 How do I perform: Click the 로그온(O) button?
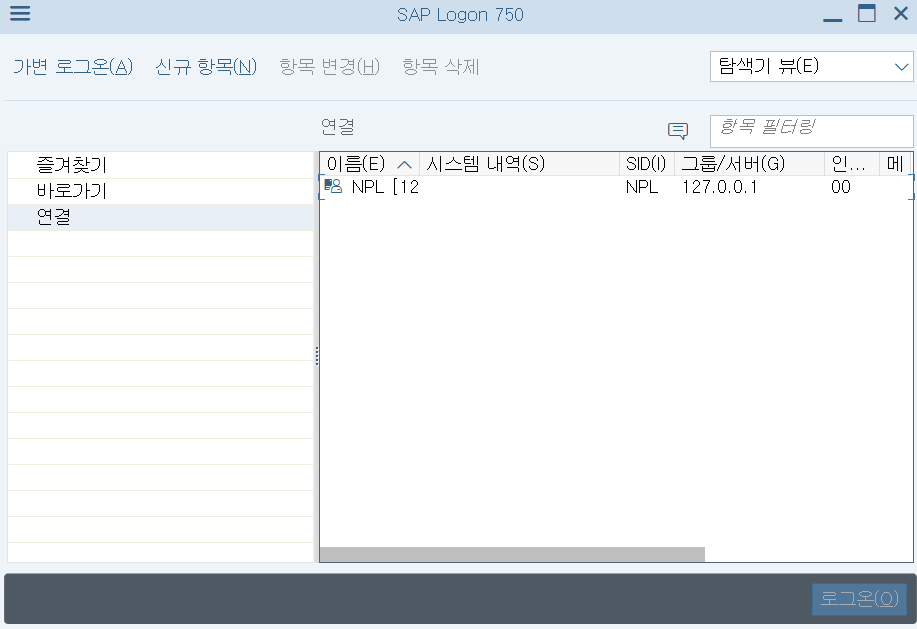click(859, 599)
